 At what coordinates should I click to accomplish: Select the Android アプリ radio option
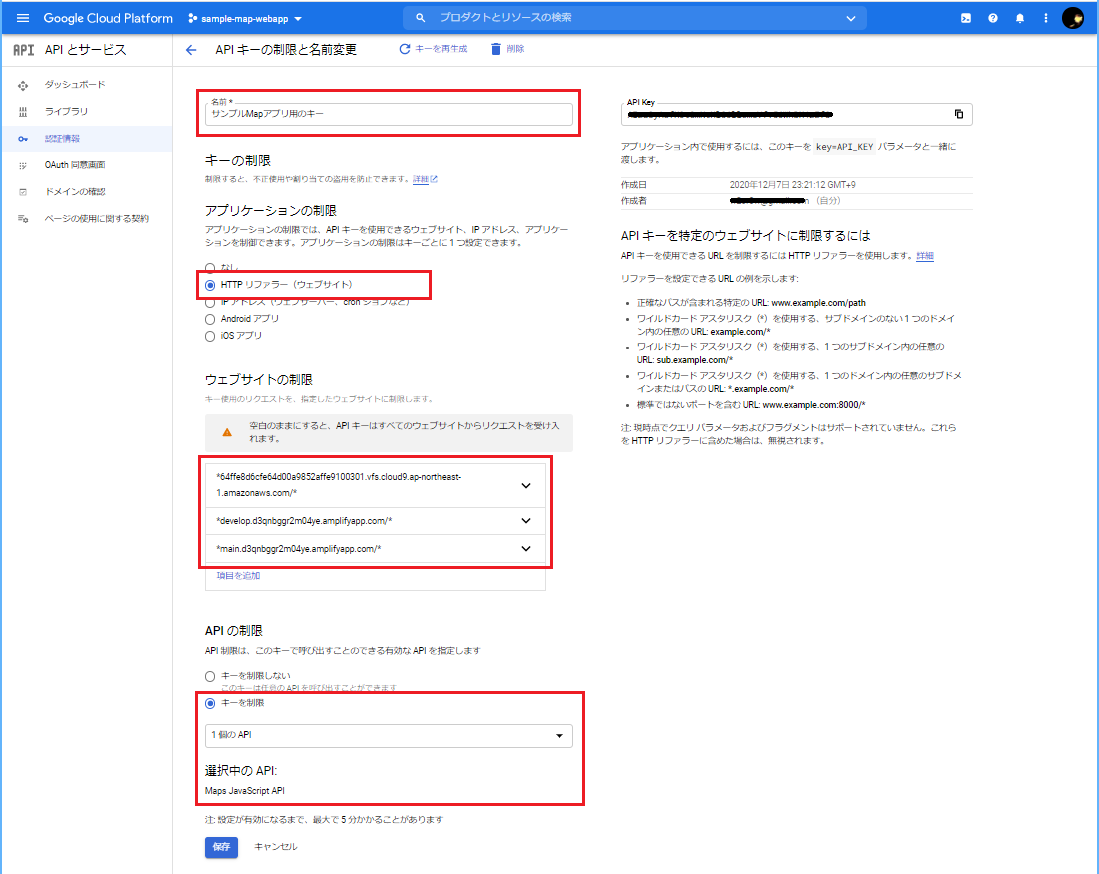click(x=210, y=320)
